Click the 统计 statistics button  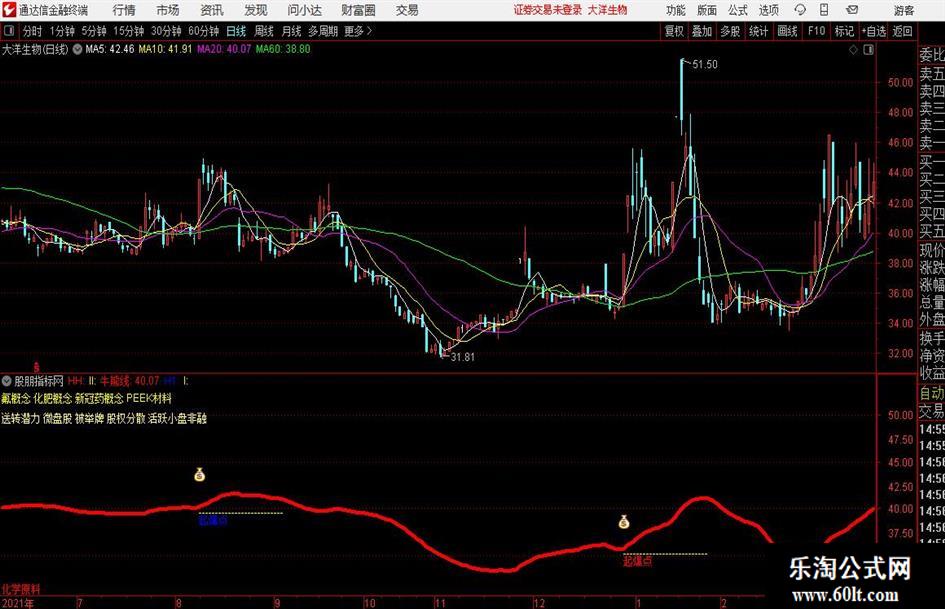click(x=758, y=31)
